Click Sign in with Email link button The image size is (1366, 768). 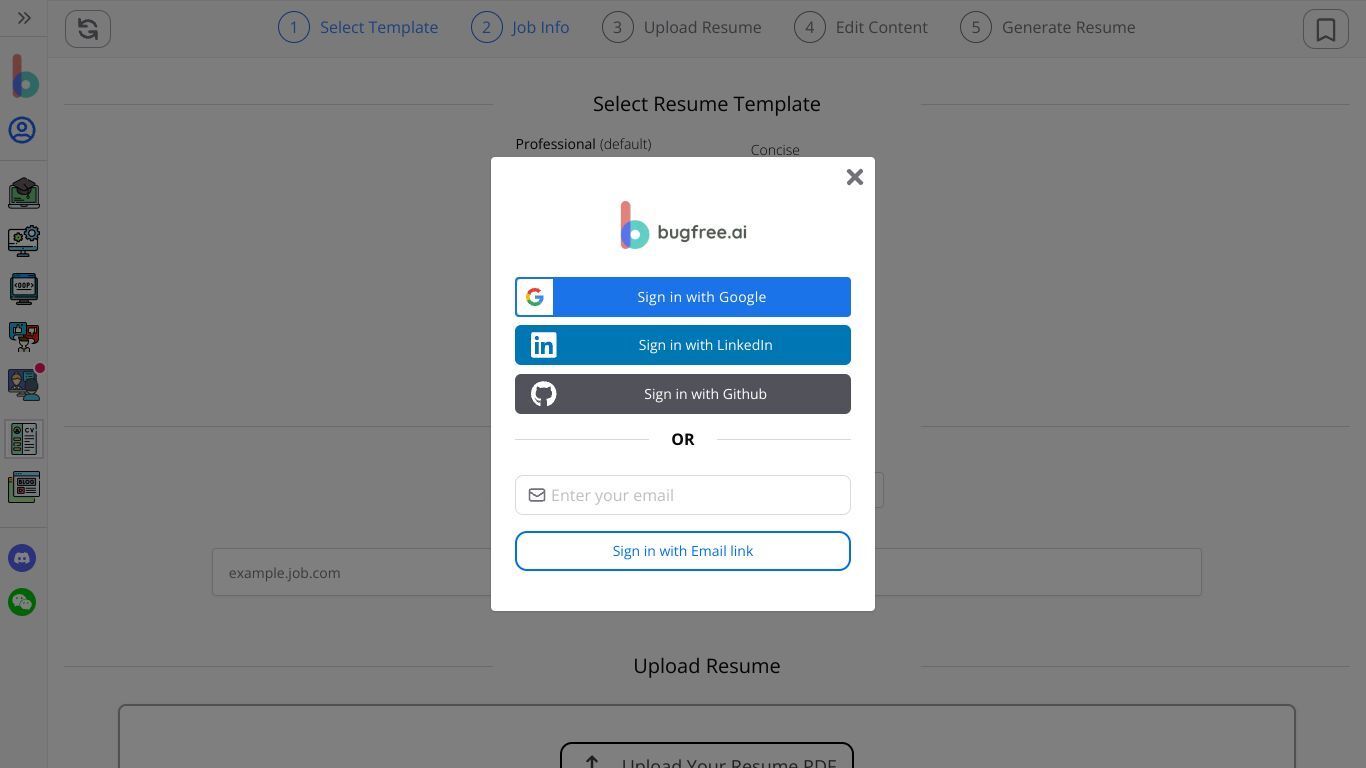click(x=683, y=551)
